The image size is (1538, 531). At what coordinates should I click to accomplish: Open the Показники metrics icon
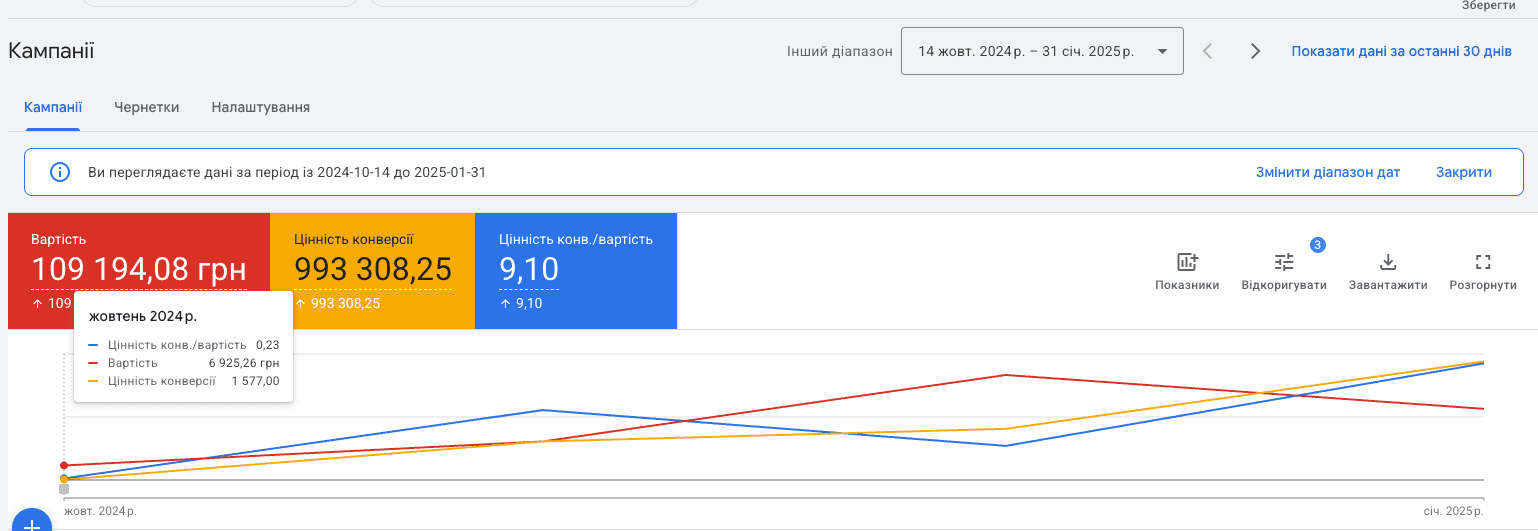click(x=1187, y=262)
